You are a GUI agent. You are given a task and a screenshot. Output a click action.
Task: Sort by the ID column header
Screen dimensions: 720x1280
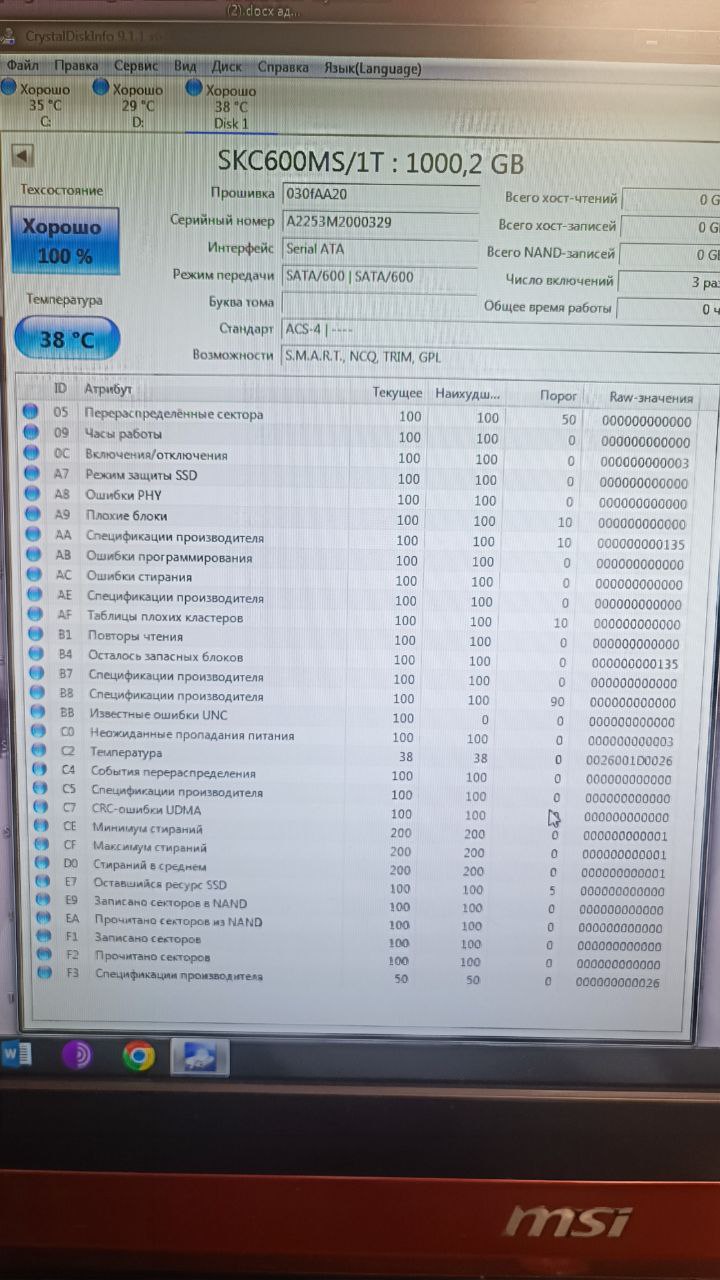tap(61, 388)
